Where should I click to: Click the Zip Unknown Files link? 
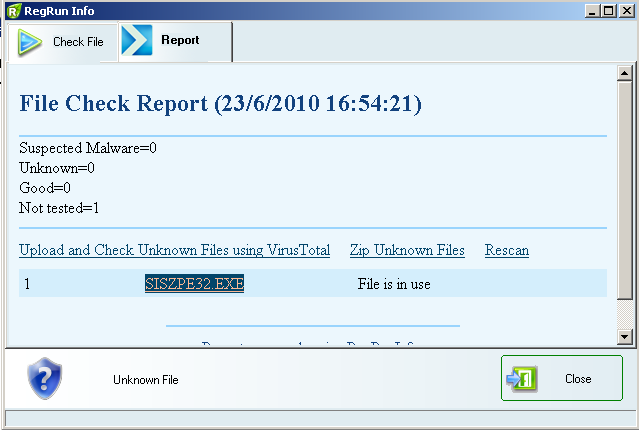click(407, 250)
